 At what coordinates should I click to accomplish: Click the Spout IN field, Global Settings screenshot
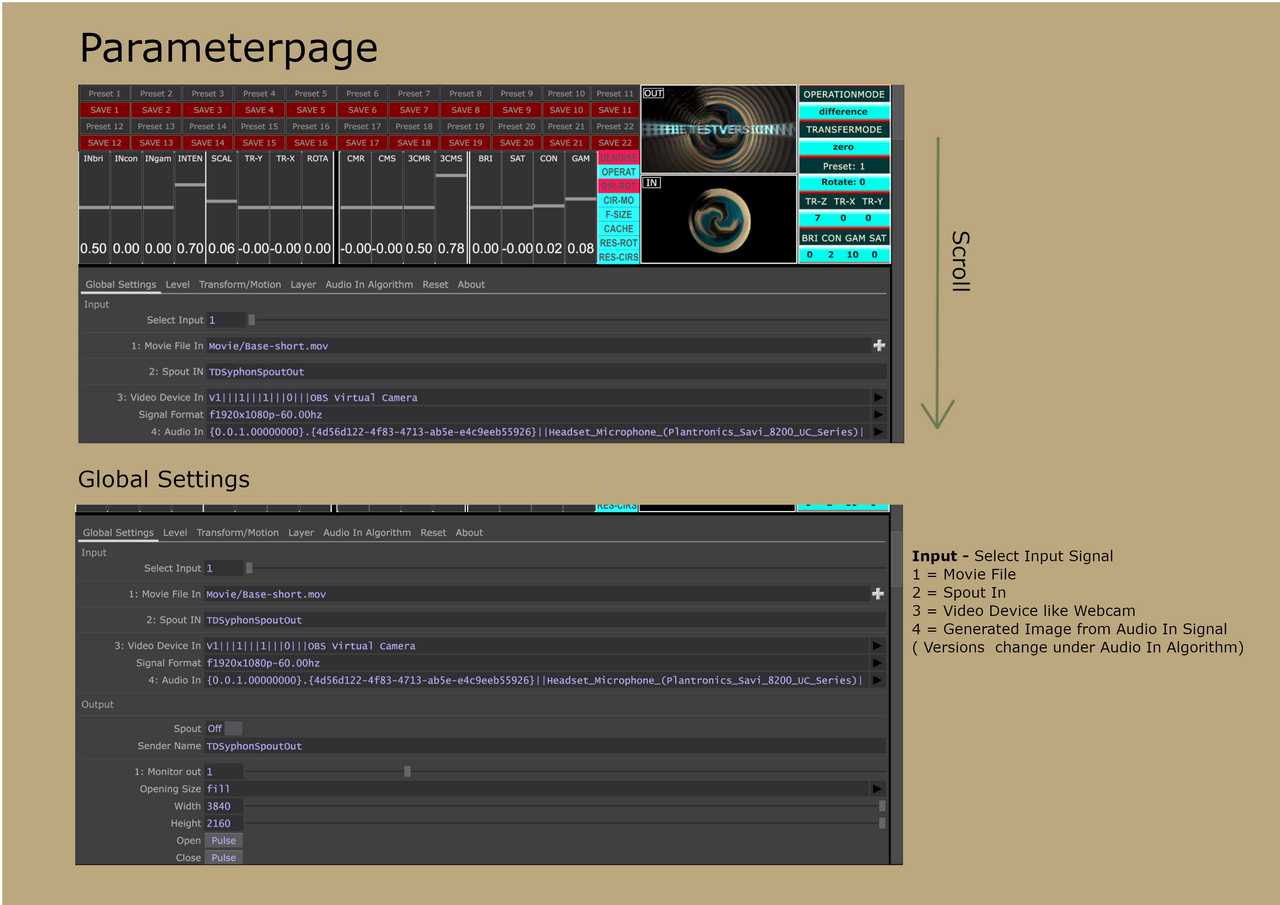pyautogui.click(x=545, y=620)
